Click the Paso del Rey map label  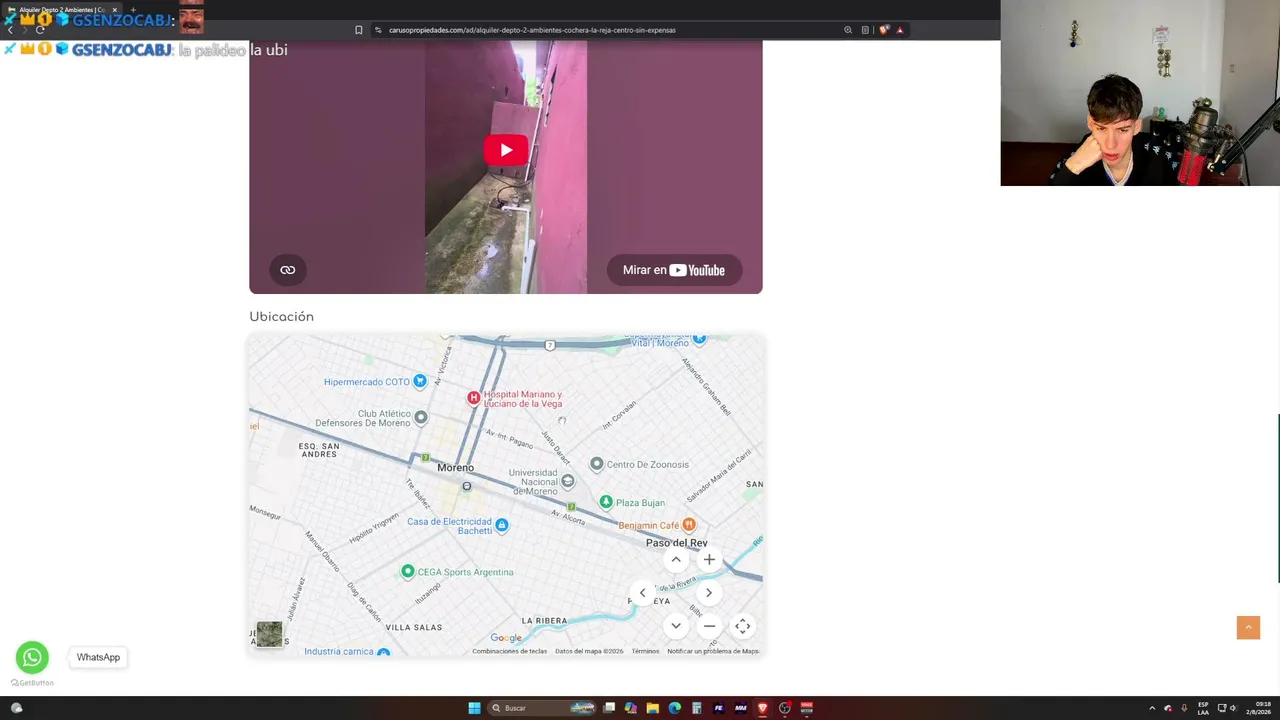coord(677,543)
